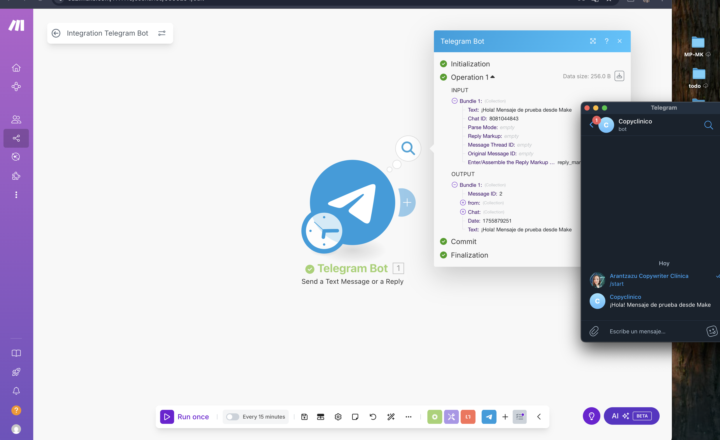Open Webhooks globe icon in sidebar

[16, 157]
